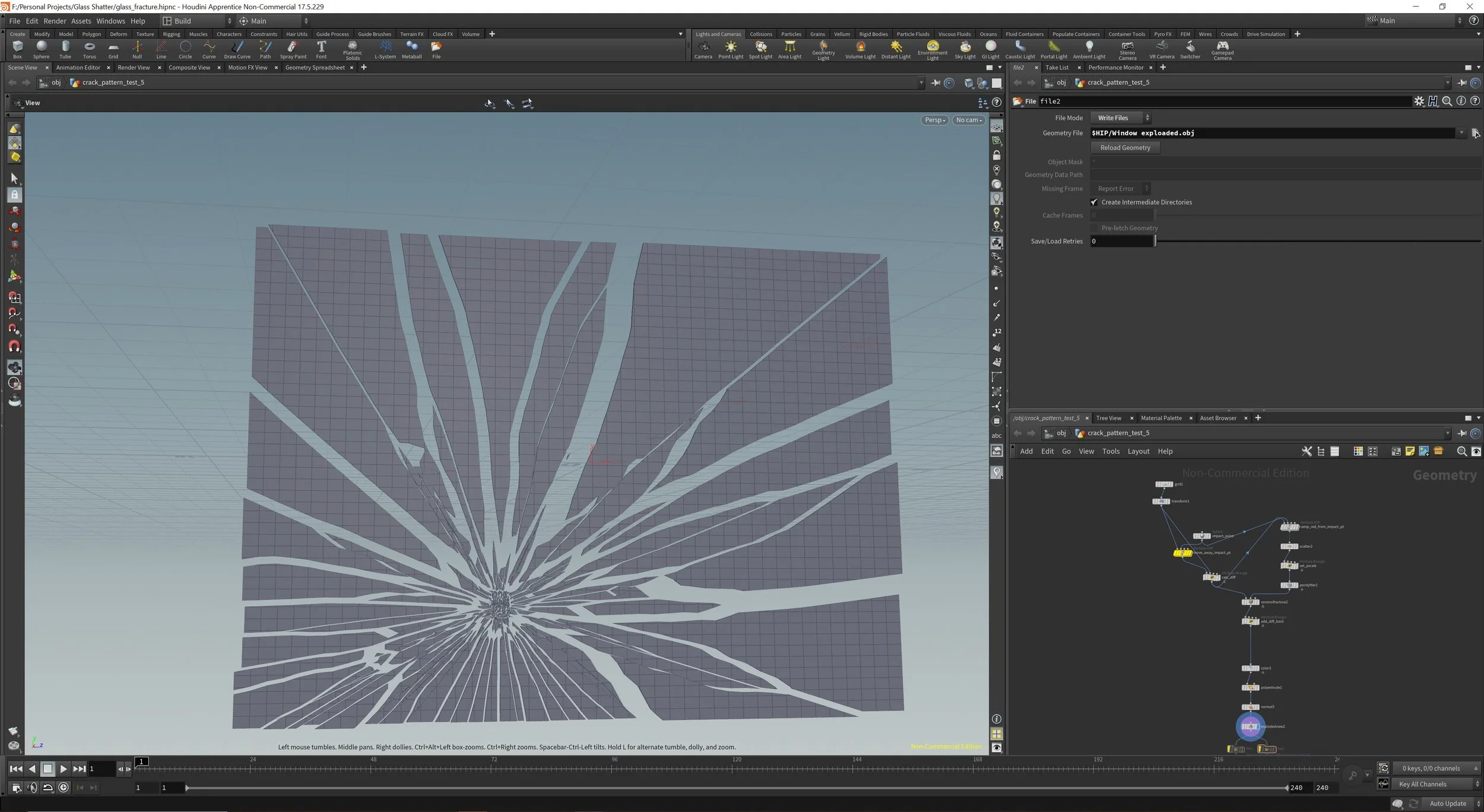Screen dimensions: 1484x812
Task: Open the File Mode dropdown
Action: tap(1121, 118)
